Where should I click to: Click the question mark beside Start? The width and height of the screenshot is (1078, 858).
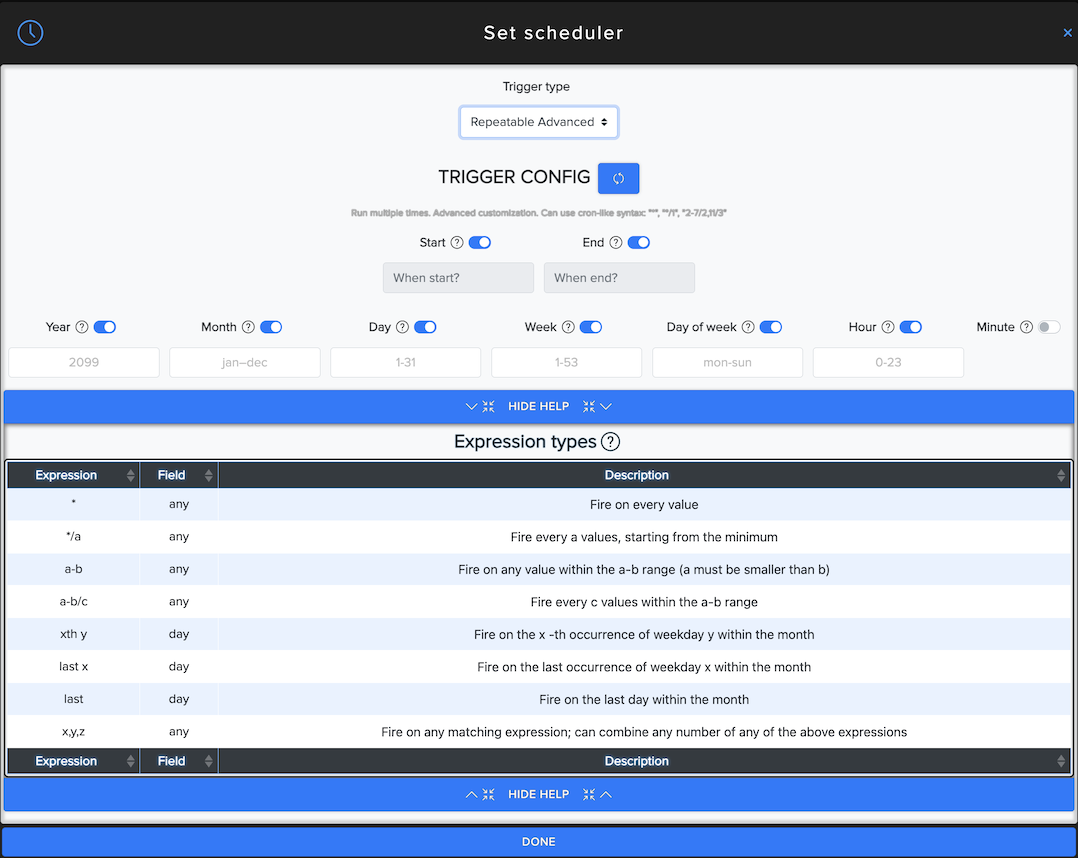click(x=457, y=242)
